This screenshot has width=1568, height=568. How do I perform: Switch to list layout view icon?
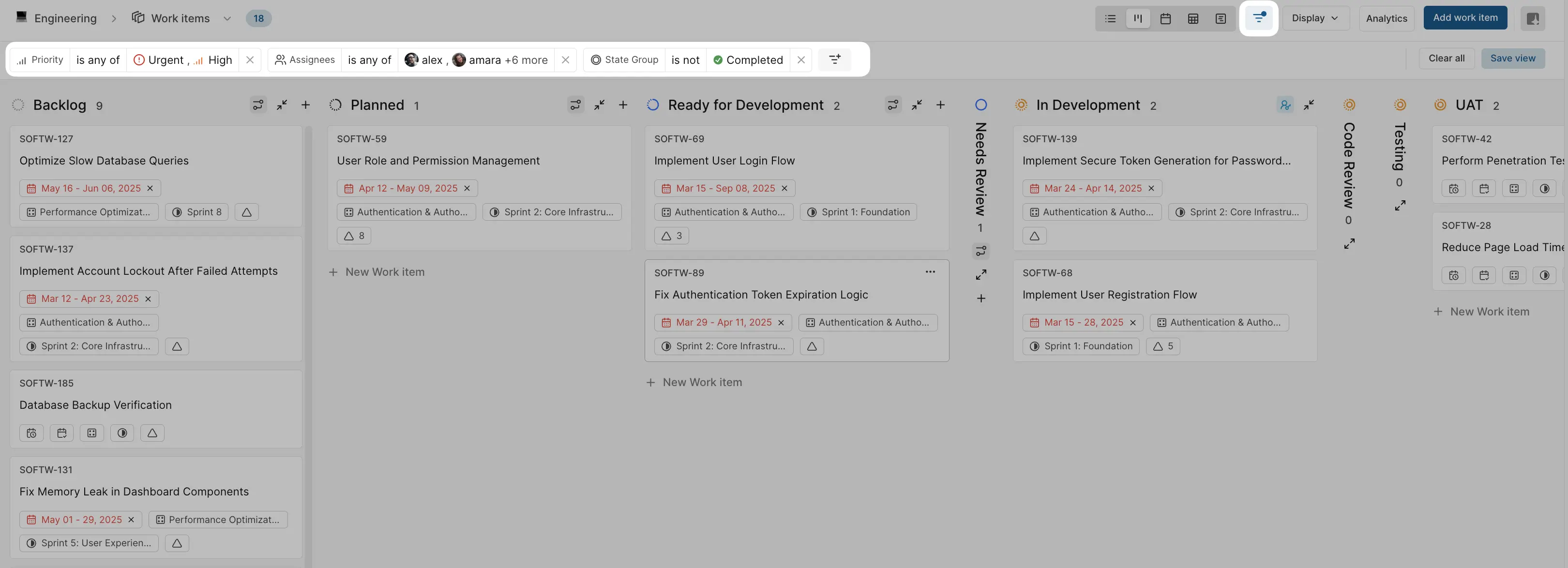tap(1110, 18)
